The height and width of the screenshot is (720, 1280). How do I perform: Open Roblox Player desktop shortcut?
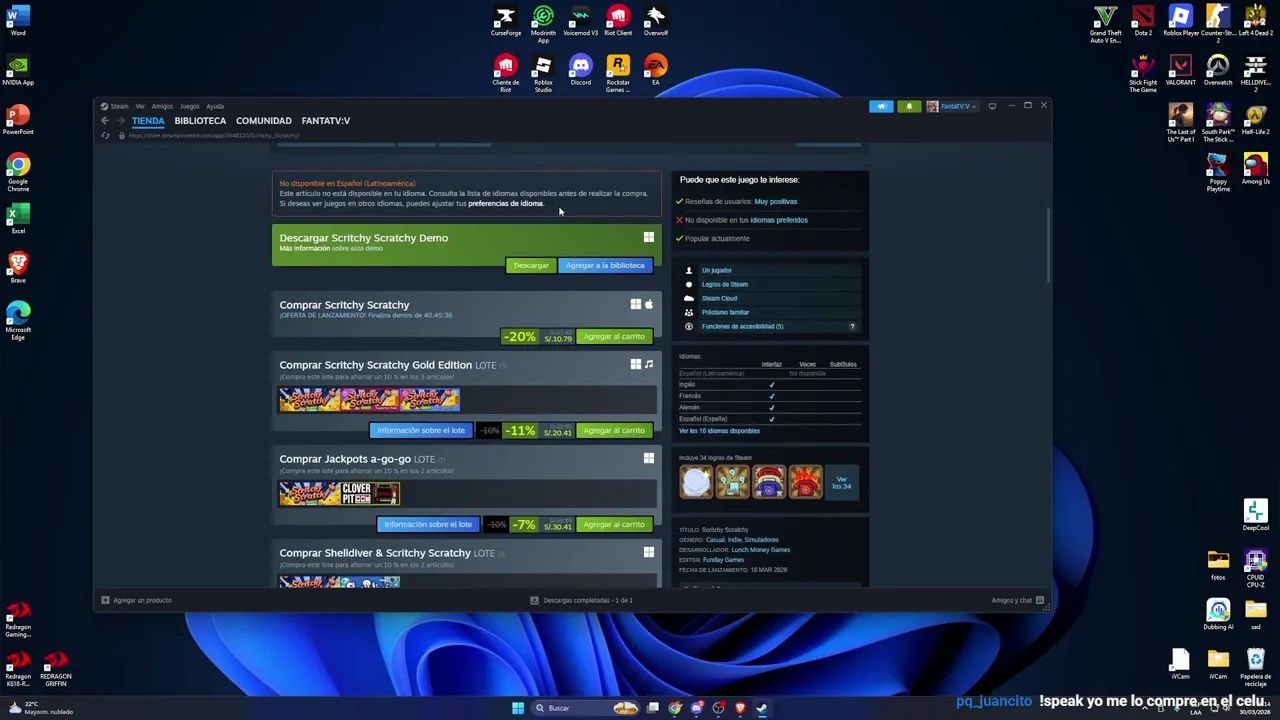(x=1180, y=21)
